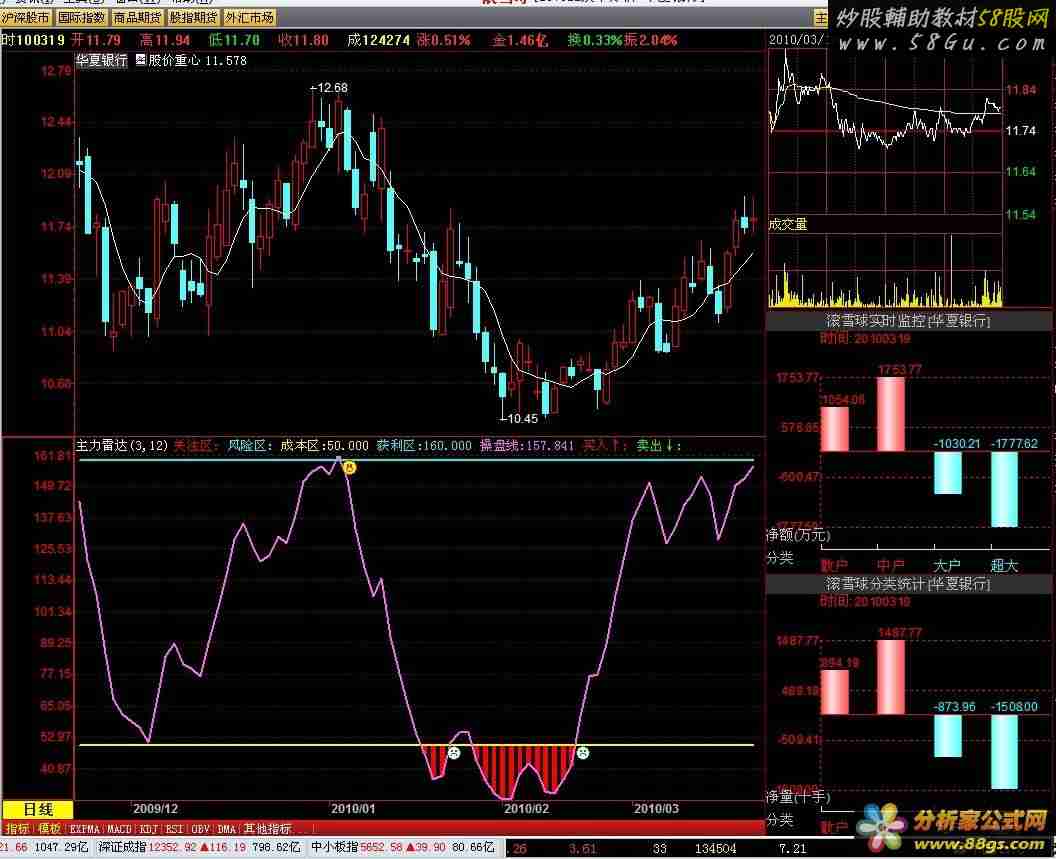Click -1508.00 cyan bar in statistics panel
The height and width of the screenshot is (859, 1056).
point(1004,751)
